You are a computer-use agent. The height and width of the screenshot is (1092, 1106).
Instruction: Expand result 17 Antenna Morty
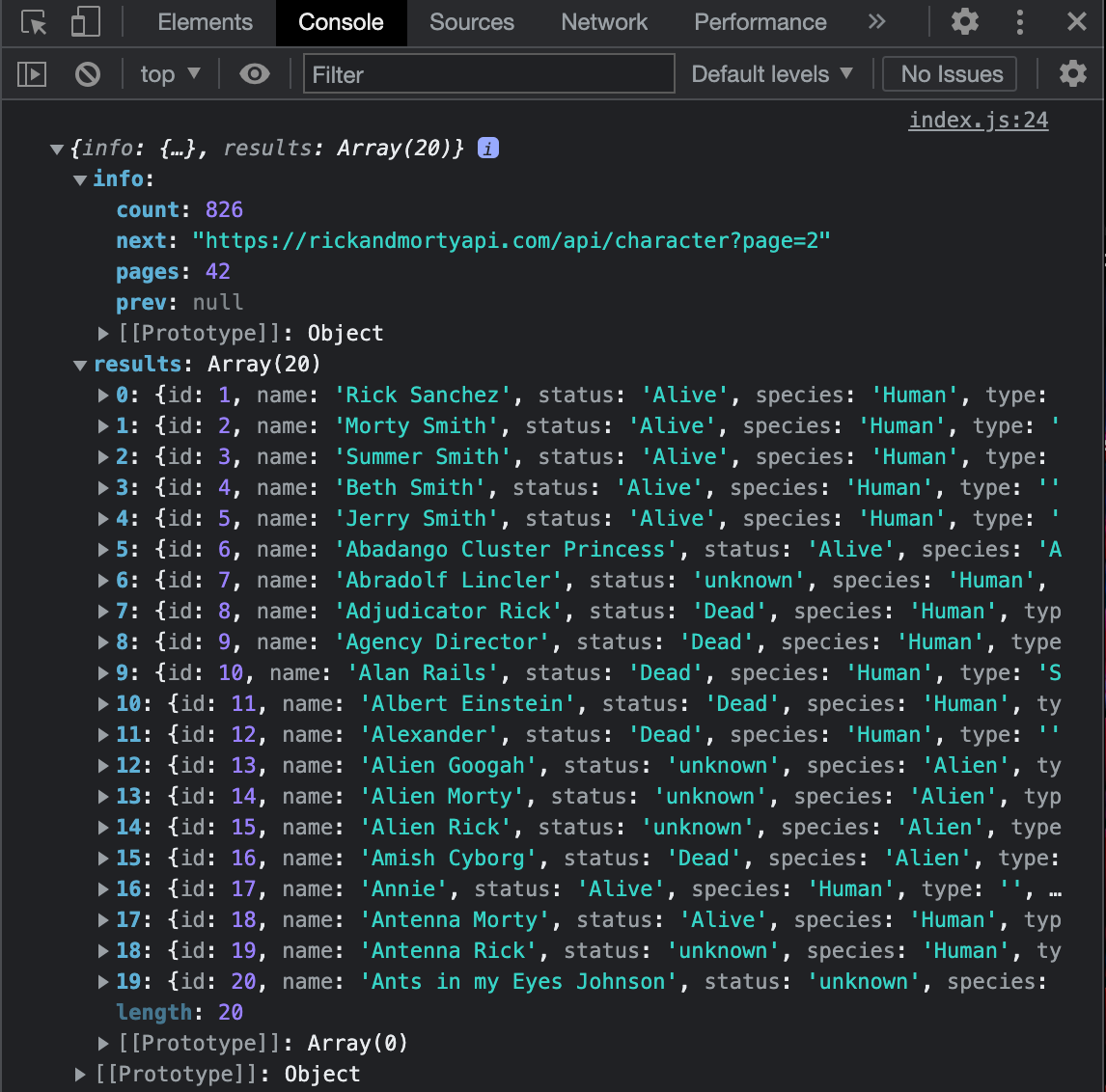point(103,920)
